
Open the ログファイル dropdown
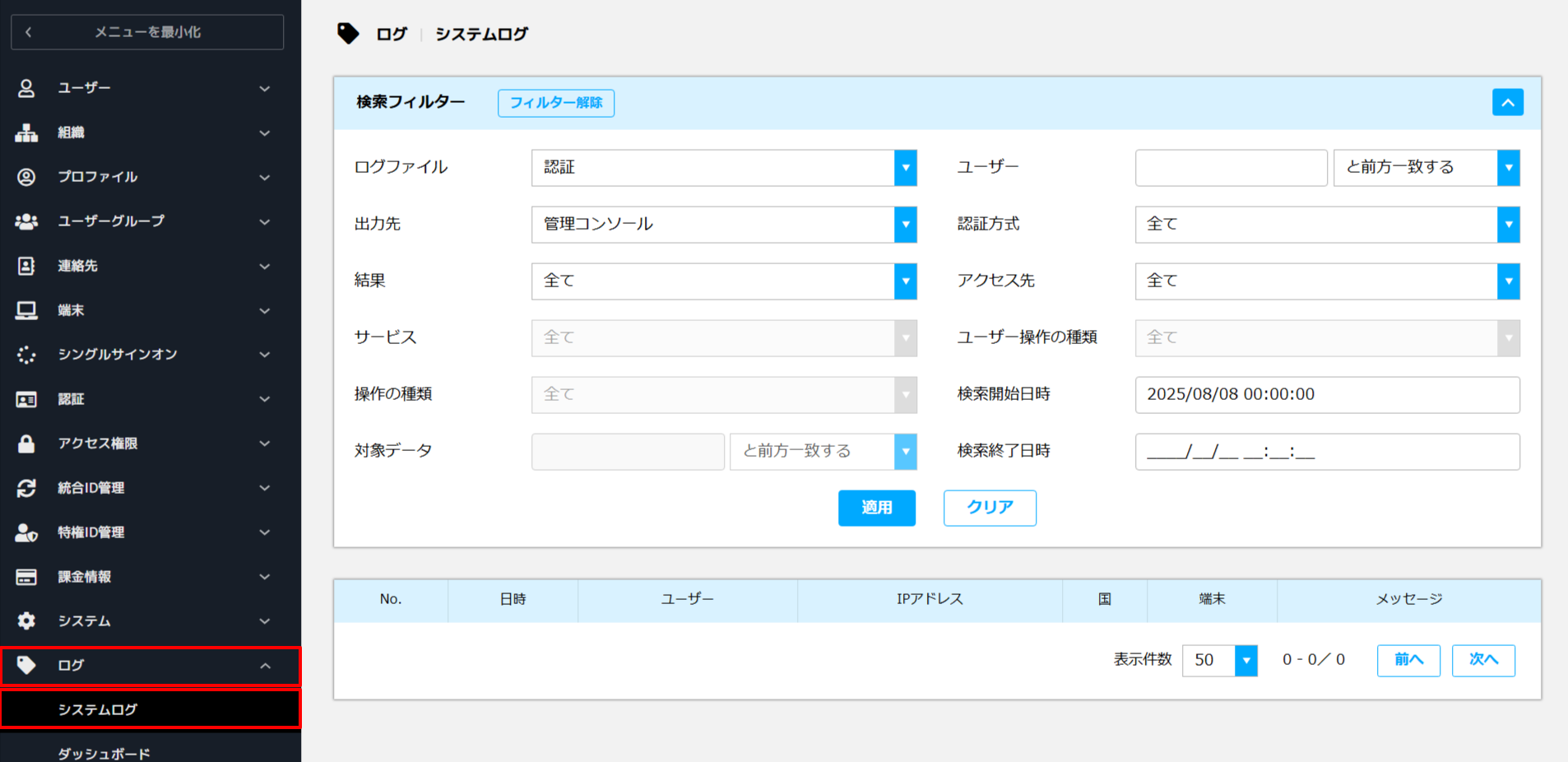tap(724, 168)
